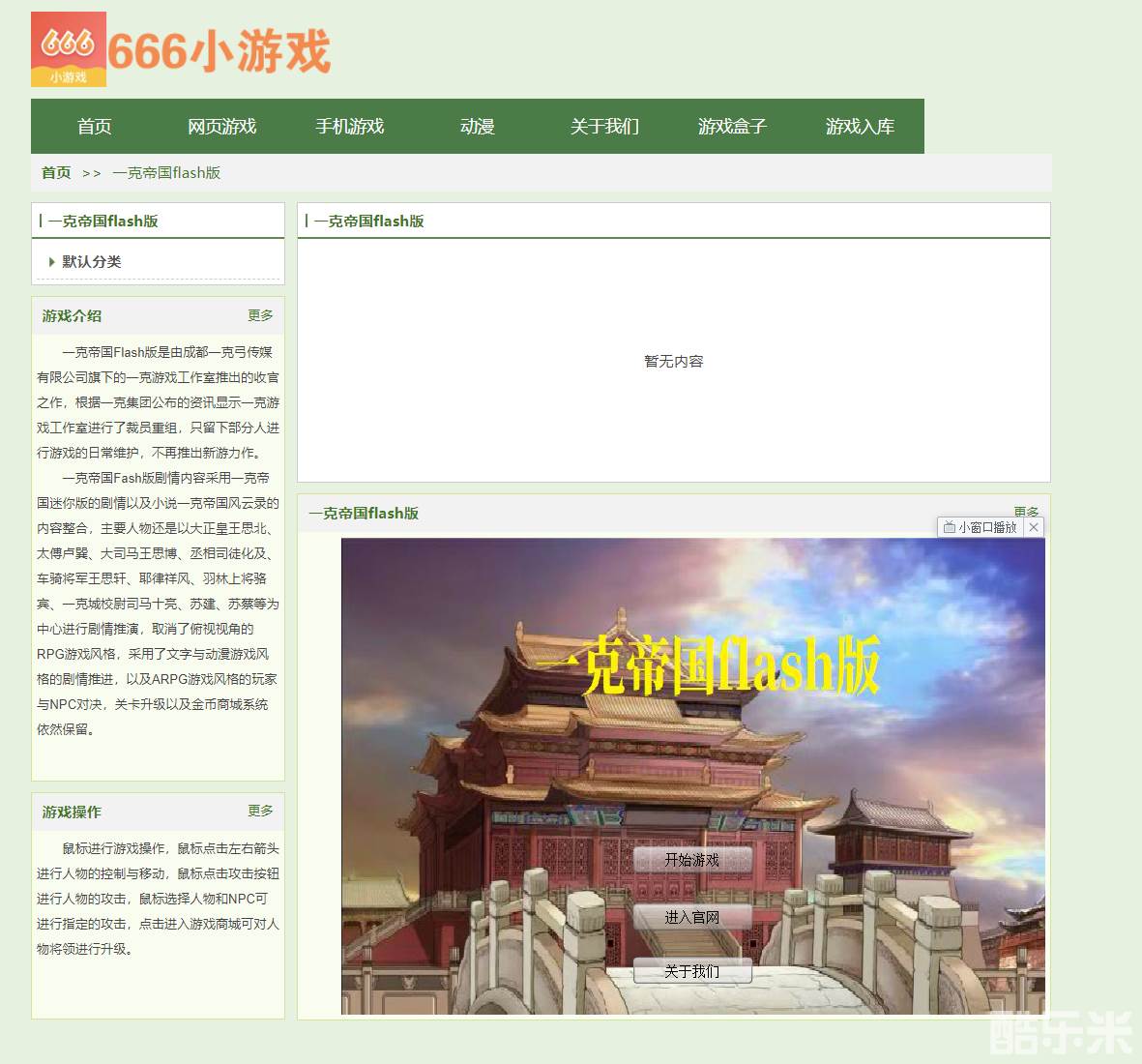The image size is (1142, 1064).
Task: Click 更多 in the flash game panel header
Action: 1026,511
